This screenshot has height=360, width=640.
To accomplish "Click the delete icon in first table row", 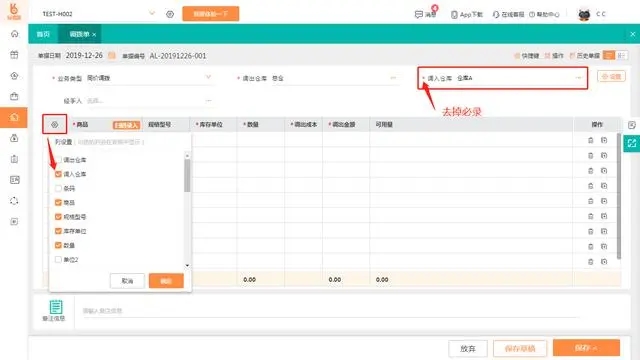I will pyautogui.click(x=591, y=140).
